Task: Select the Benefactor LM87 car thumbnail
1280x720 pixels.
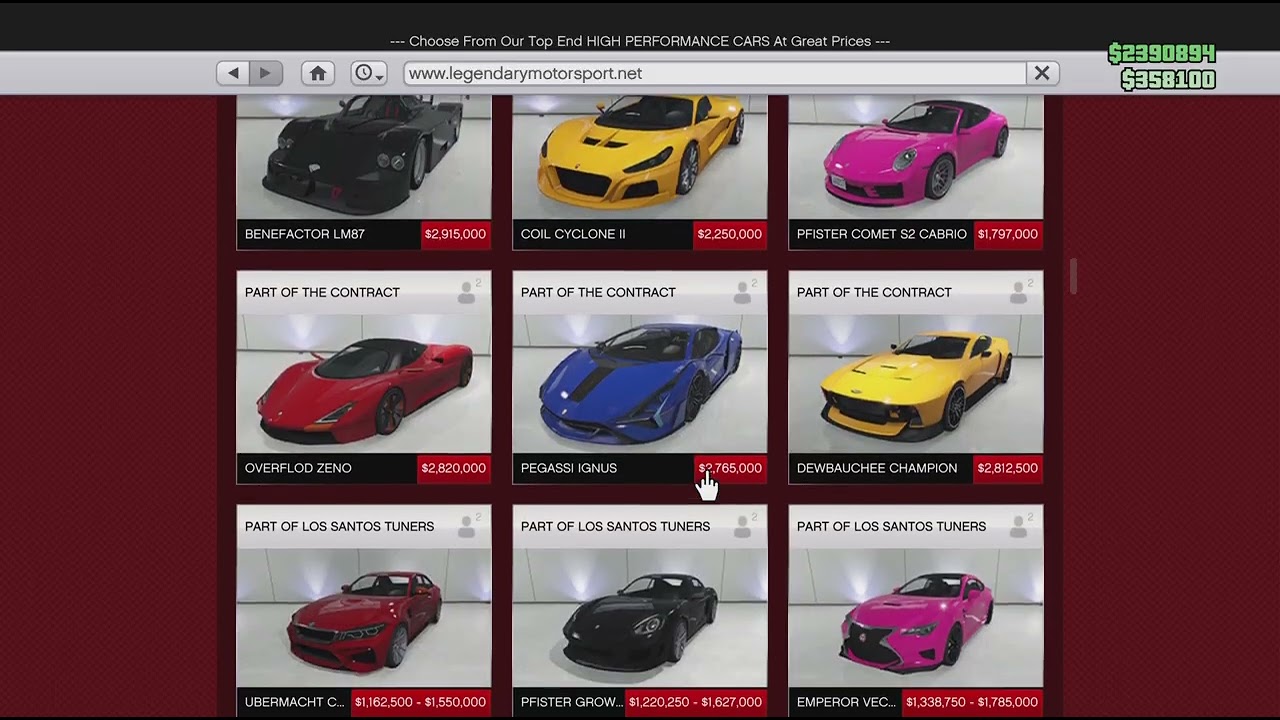Action: 364,157
